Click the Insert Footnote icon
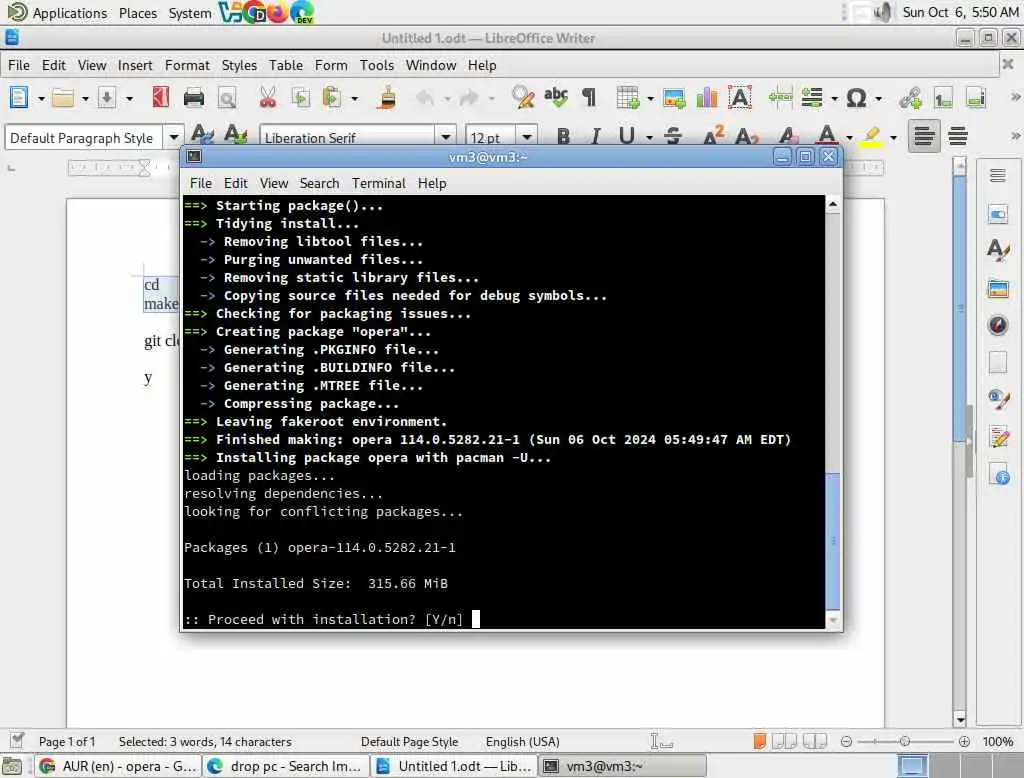Screen dimensions: 1024x778 [943, 98]
